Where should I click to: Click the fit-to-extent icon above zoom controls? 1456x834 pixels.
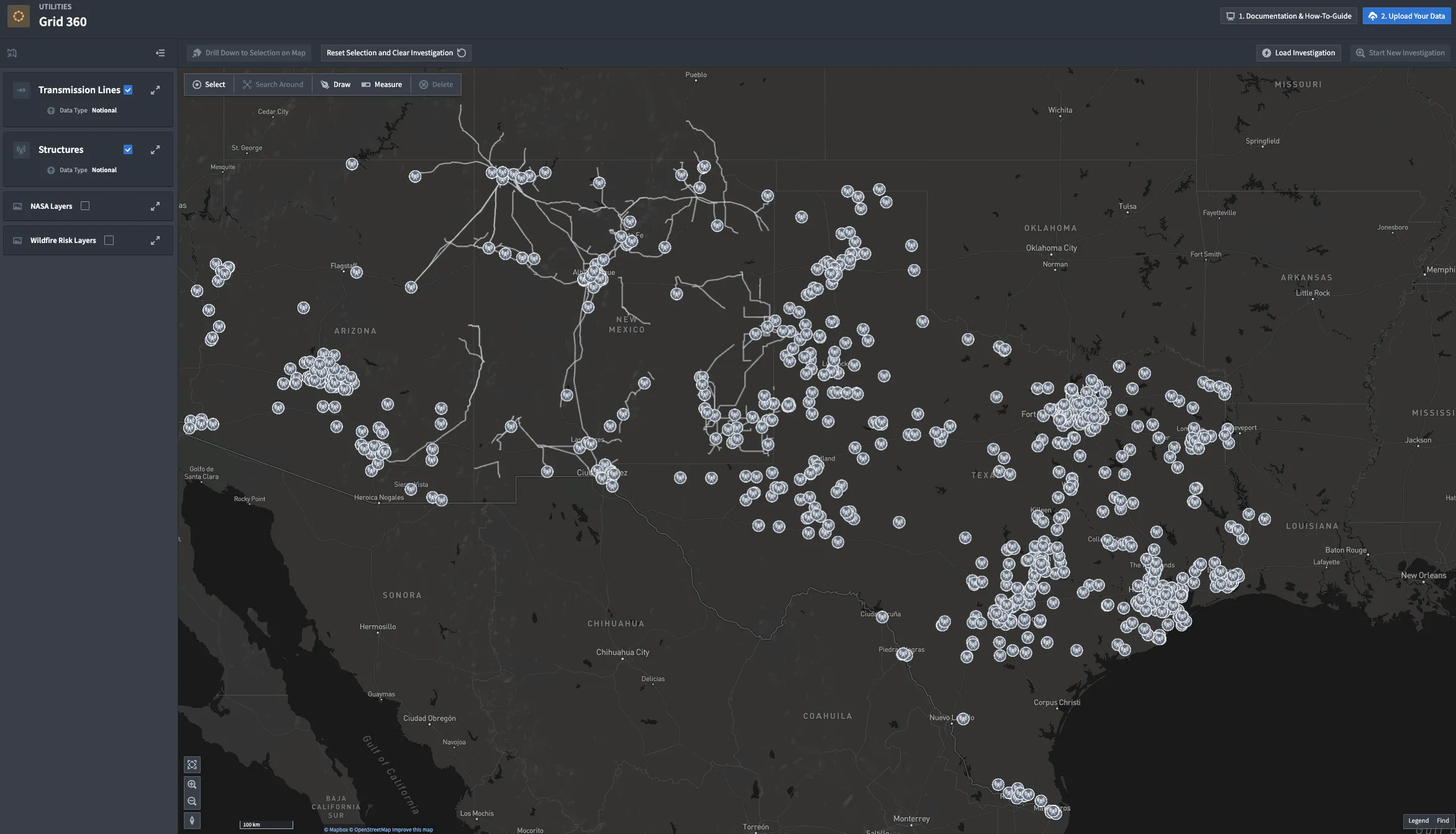(192, 765)
